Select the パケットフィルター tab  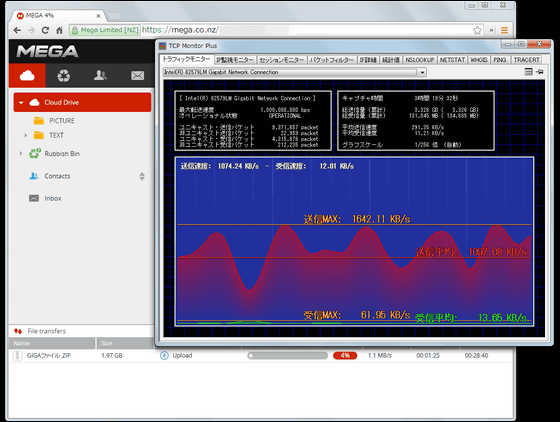pyautogui.click(x=332, y=60)
